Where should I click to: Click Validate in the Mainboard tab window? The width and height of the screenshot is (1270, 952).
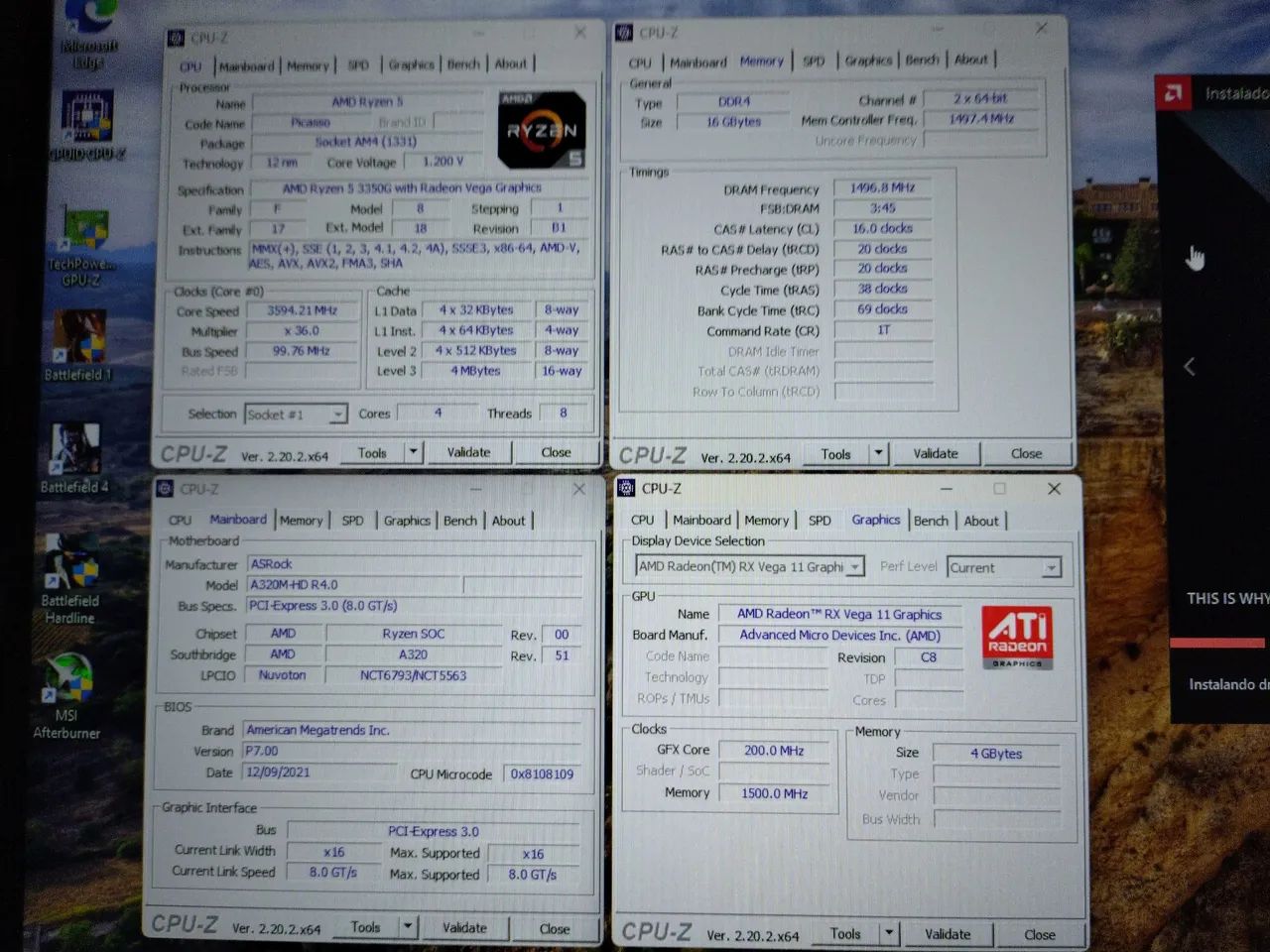tap(464, 928)
